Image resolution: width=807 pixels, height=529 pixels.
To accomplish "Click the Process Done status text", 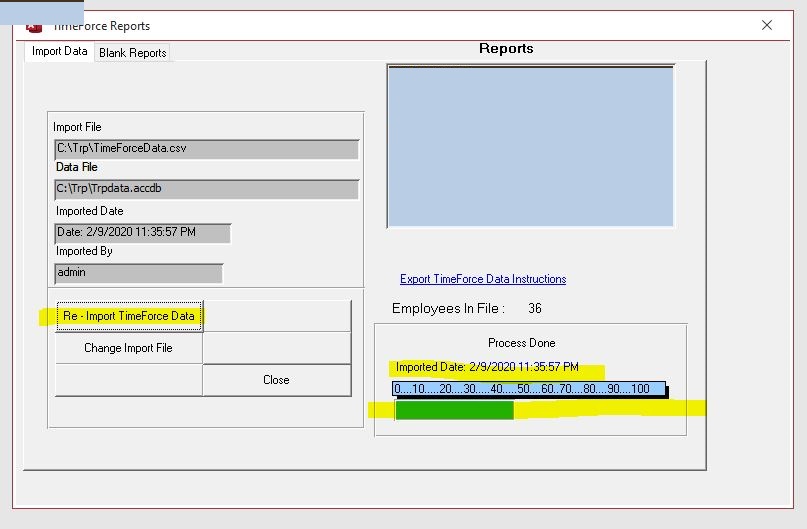I will [521, 343].
